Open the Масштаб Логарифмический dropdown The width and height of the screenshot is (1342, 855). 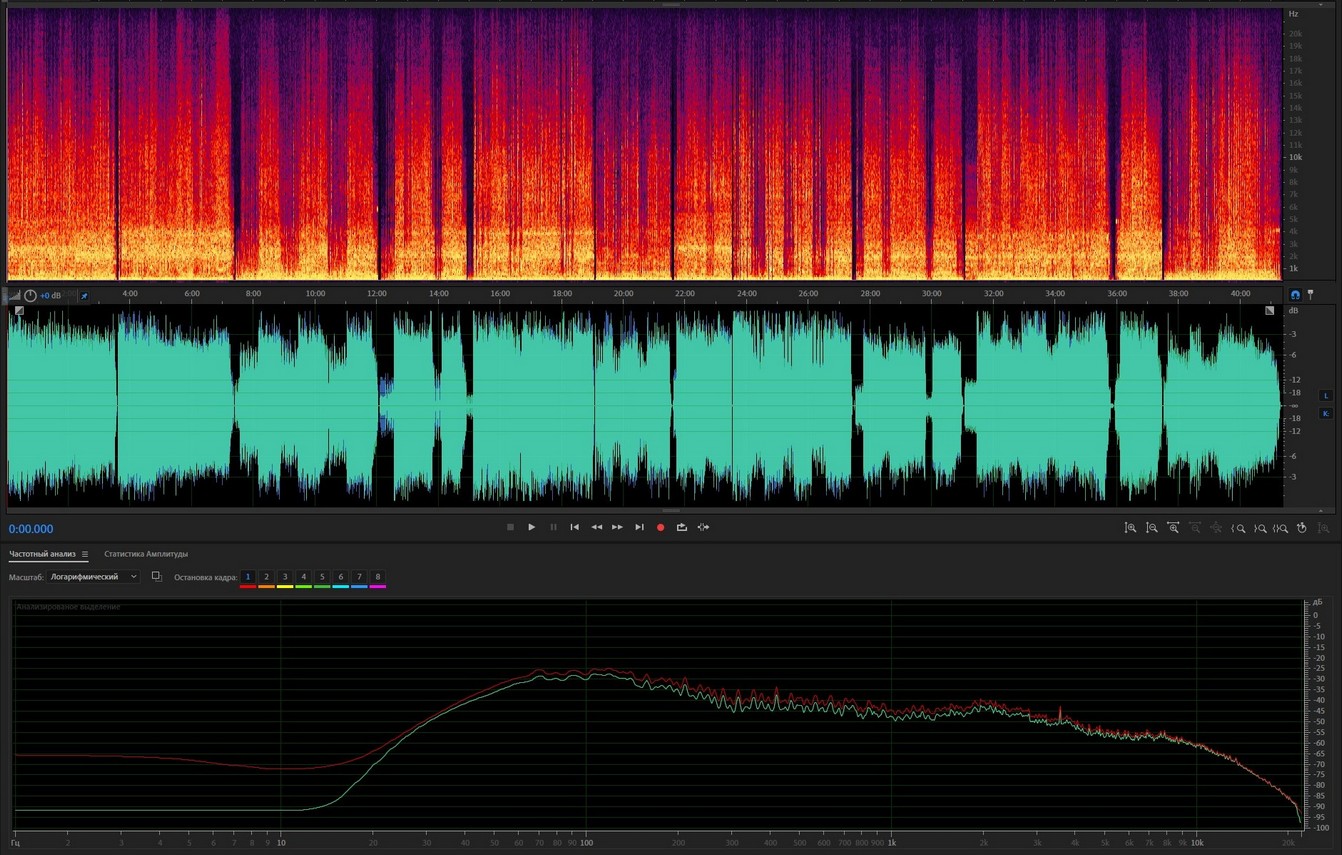94,577
